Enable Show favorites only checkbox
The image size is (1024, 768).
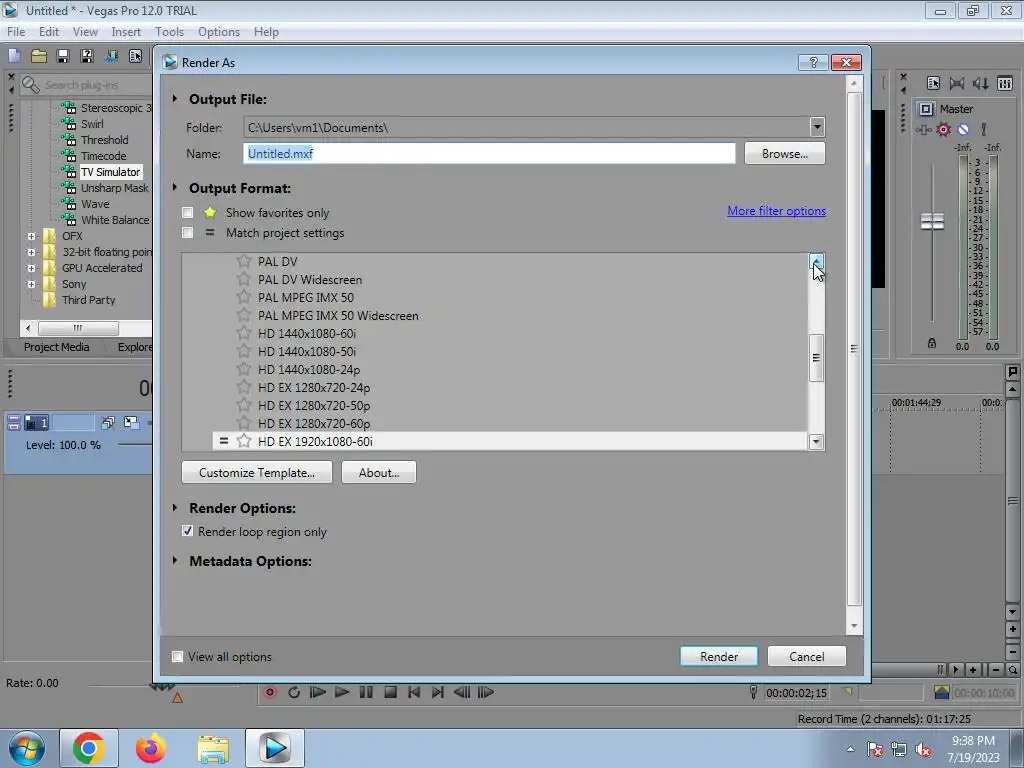187,212
